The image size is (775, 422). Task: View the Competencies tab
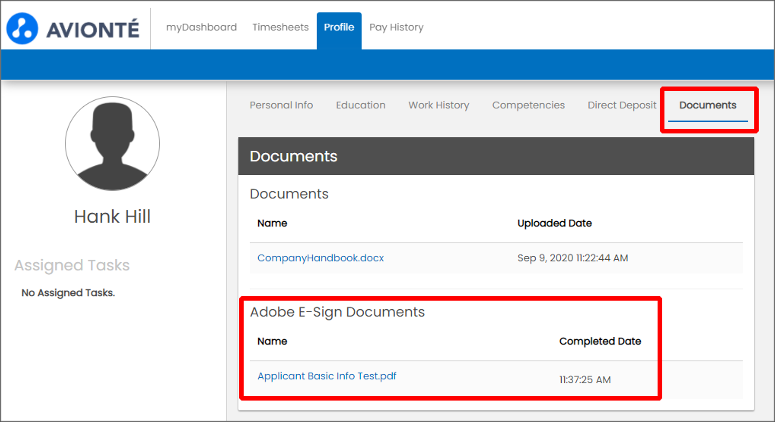(528, 105)
